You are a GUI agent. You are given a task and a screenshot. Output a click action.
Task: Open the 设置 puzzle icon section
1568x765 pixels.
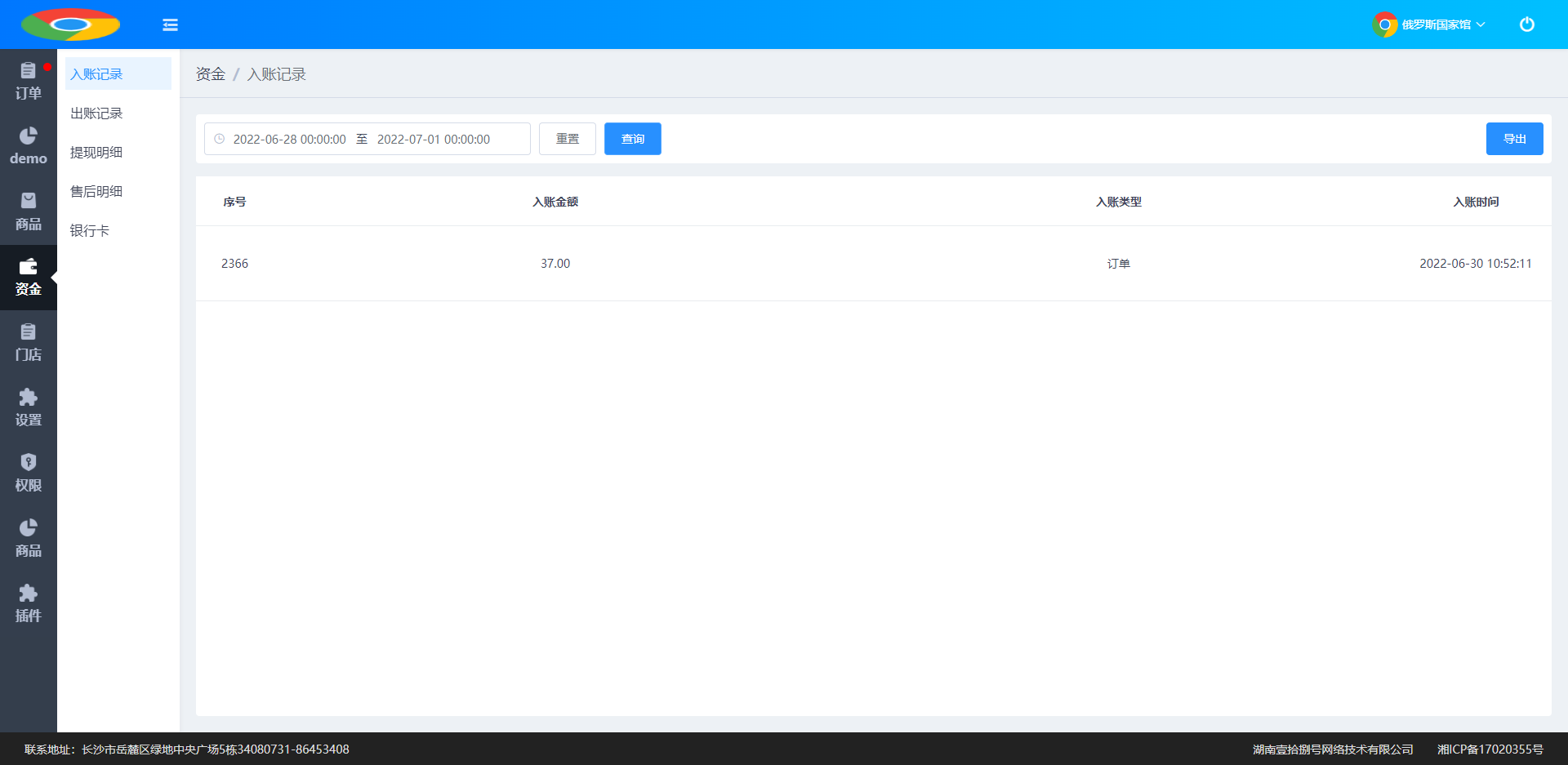pyautogui.click(x=29, y=408)
